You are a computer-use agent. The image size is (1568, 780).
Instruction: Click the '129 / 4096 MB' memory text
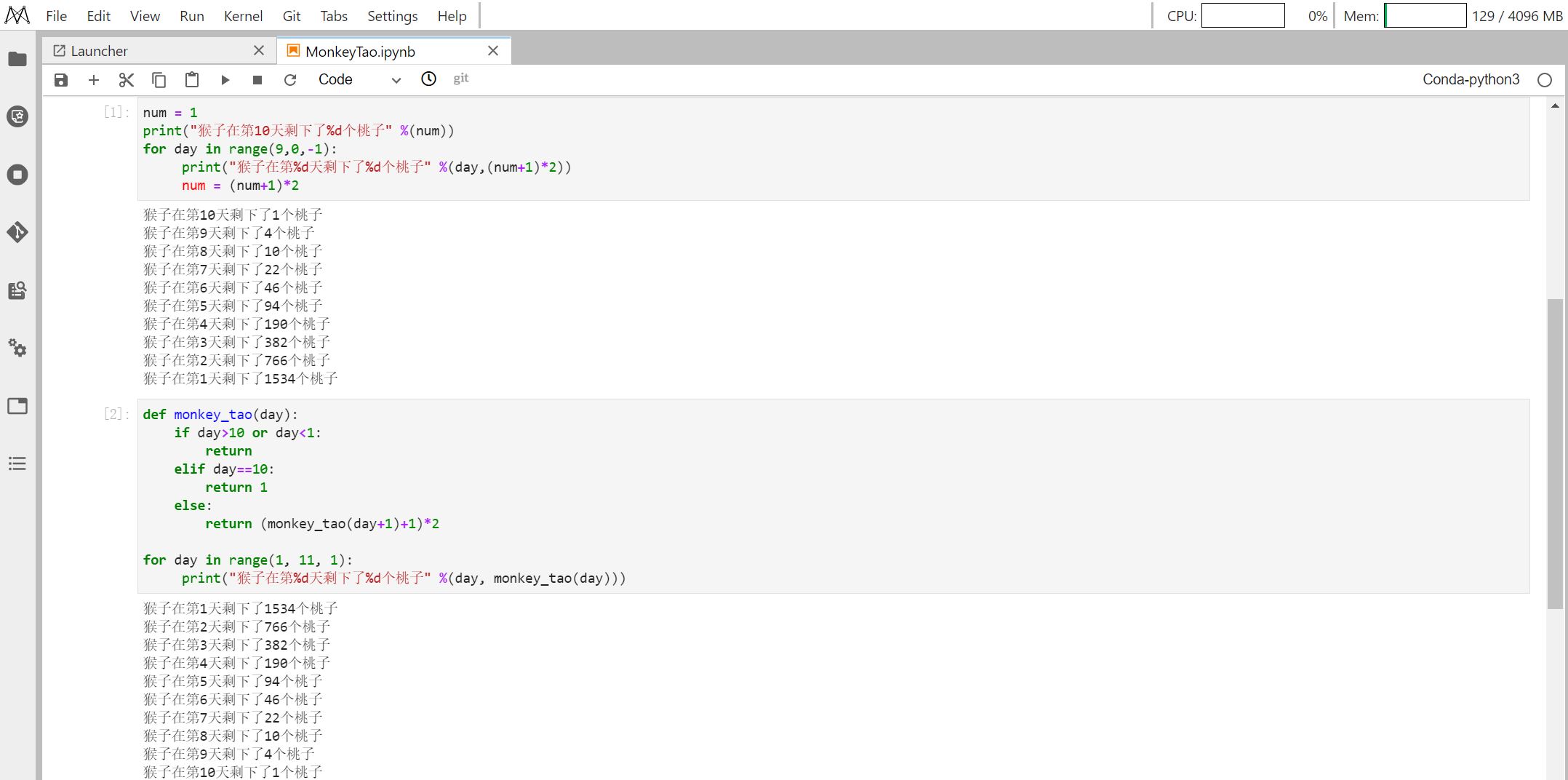(x=1517, y=16)
